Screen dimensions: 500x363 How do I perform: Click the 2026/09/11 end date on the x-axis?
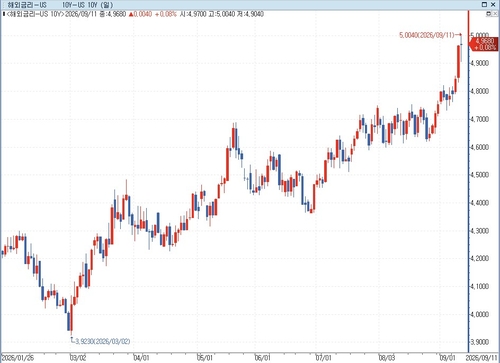482,358
